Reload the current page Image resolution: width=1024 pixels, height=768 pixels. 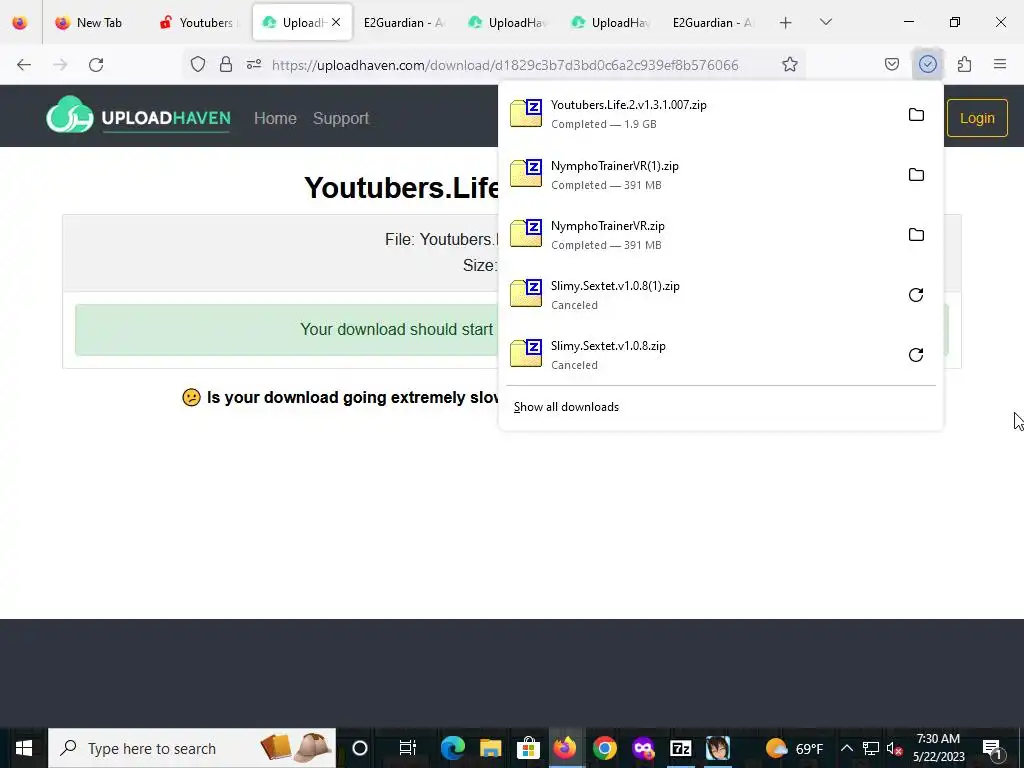coord(96,64)
